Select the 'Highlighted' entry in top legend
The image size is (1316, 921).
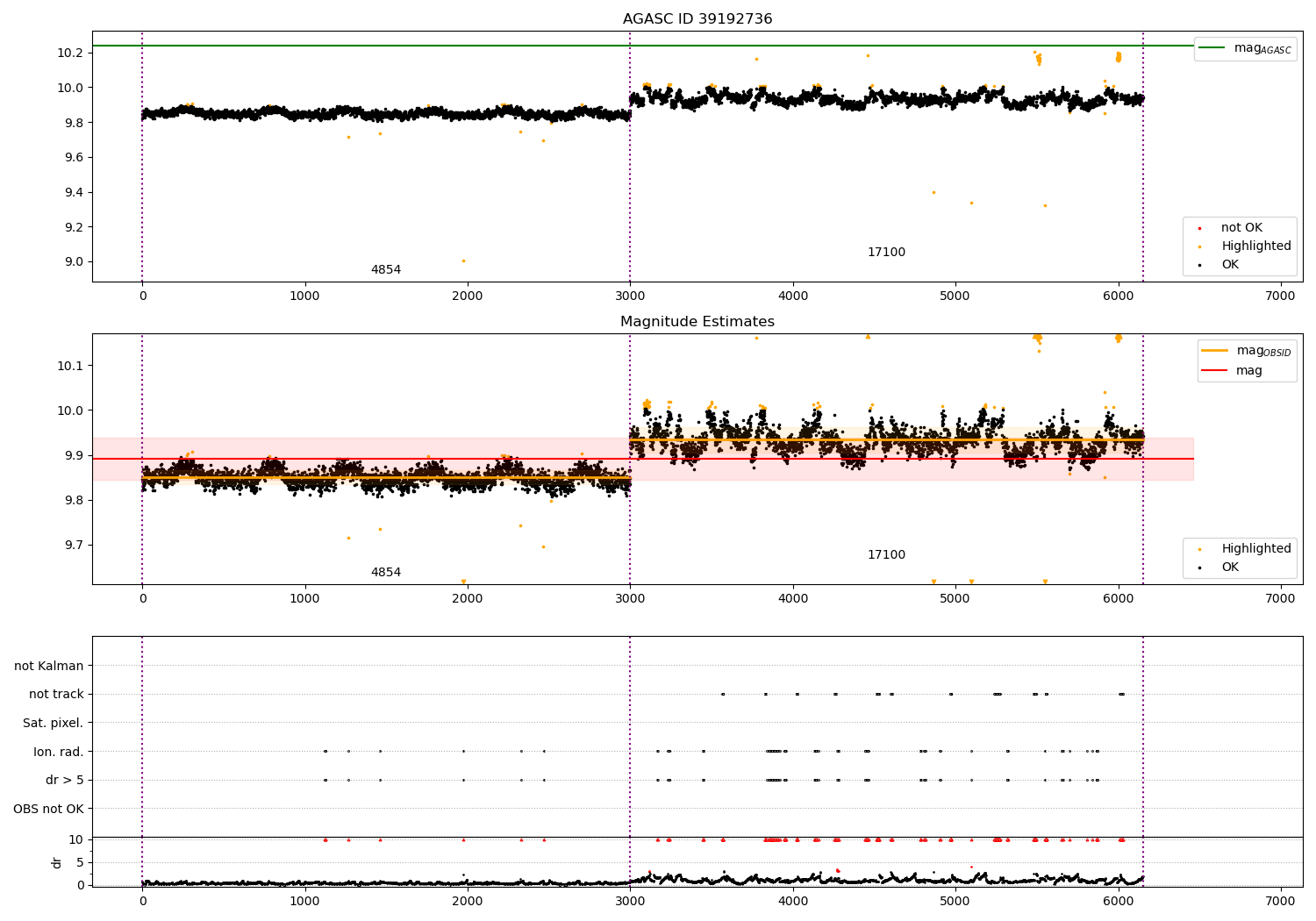pyautogui.click(x=1256, y=246)
